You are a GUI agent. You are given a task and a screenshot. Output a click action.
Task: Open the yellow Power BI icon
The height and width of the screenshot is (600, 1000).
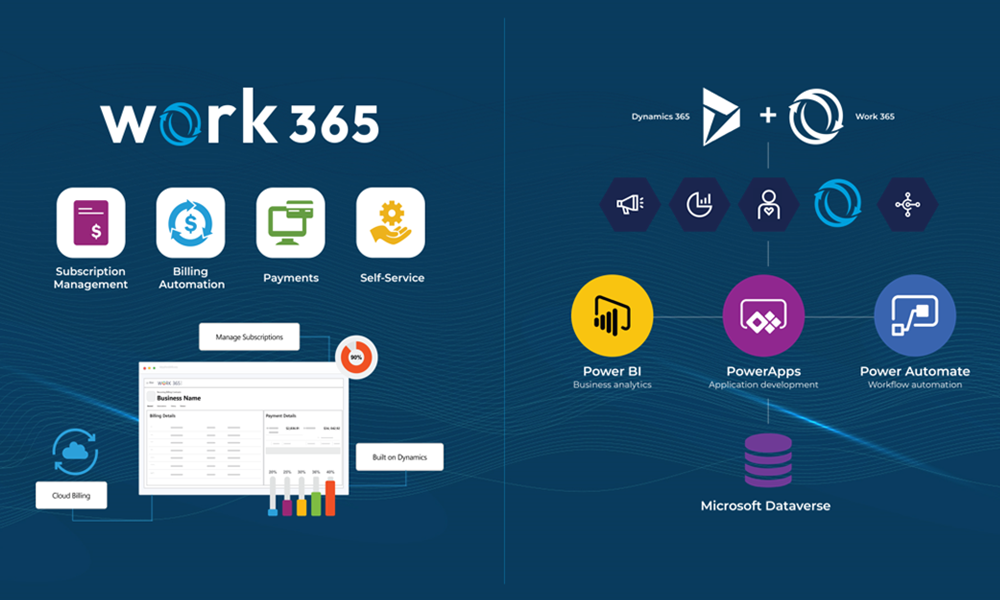pos(612,316)
